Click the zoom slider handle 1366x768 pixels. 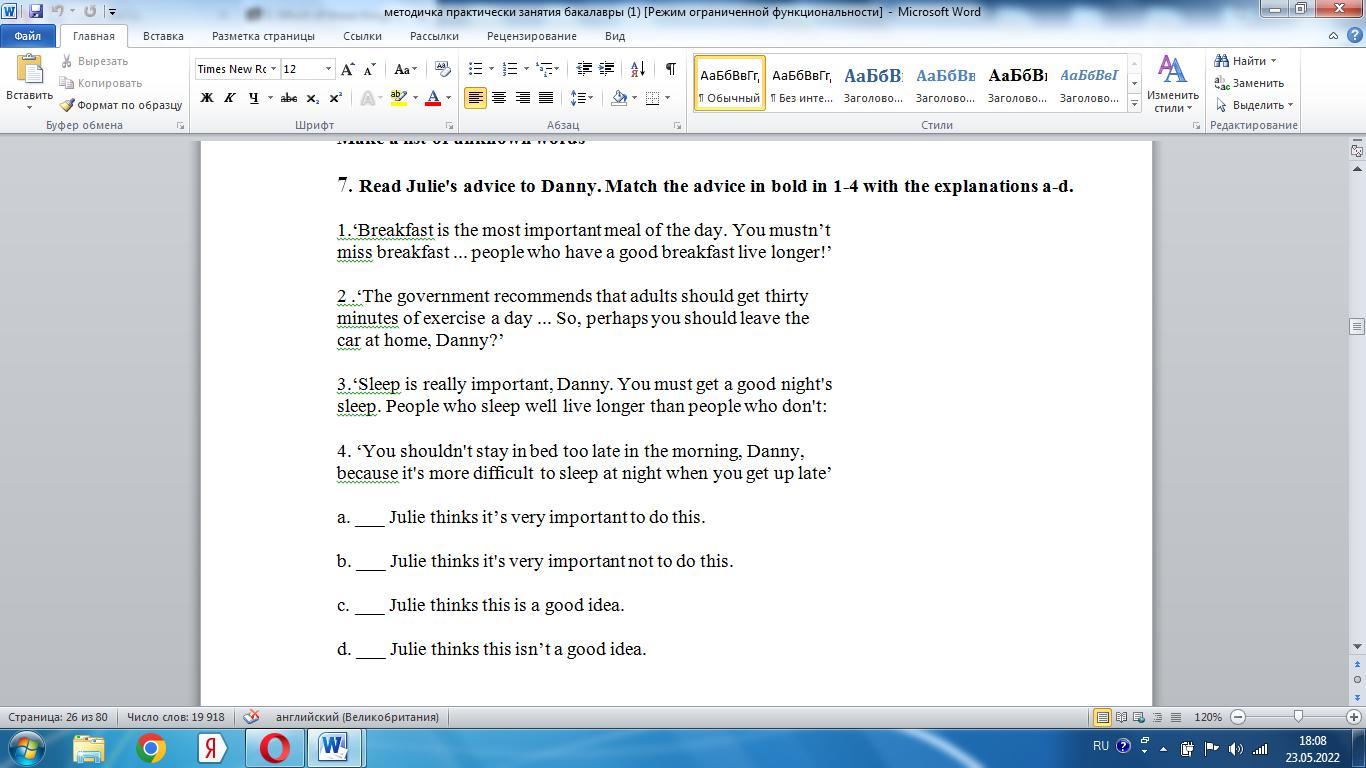pyautogui.click(x=1298, y=717)
